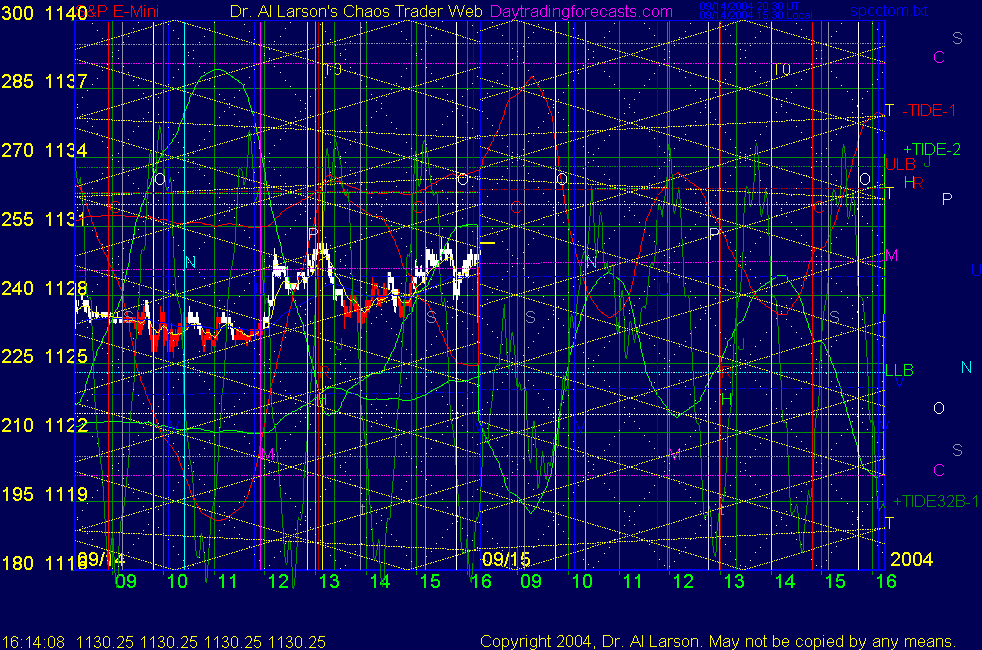The width and height of the screenshot is (982, 650).
Task: Select the "09/14/2004 15:30 Local" timestamp
Action: (x=756, y=15)
